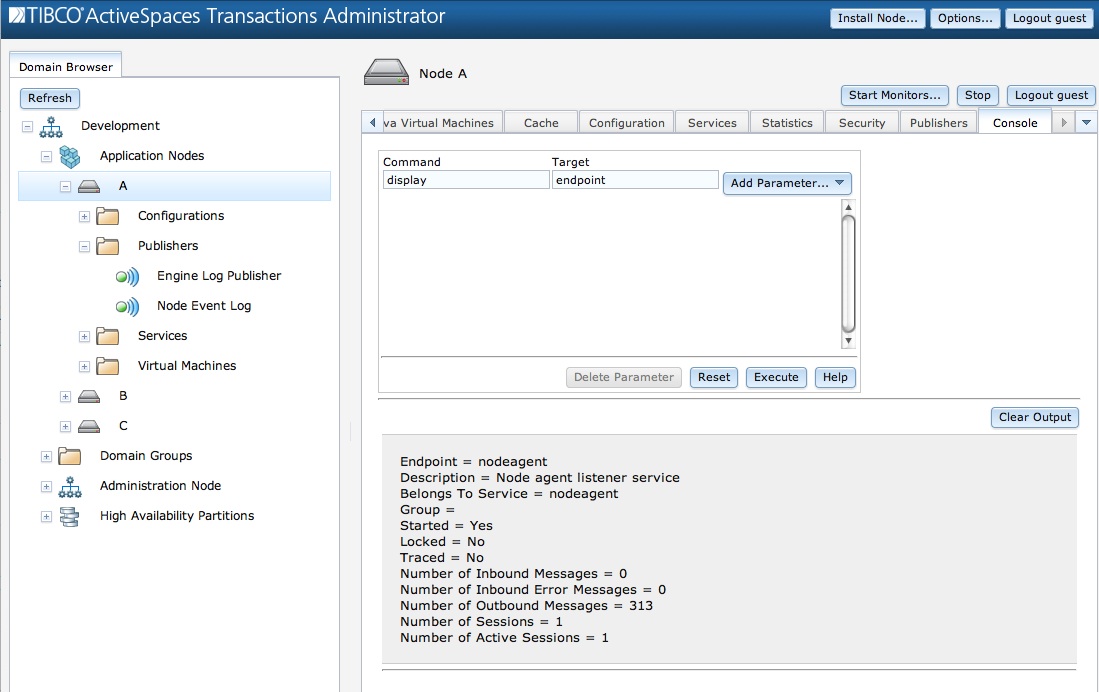Click the Engine Log Publisher broadcast icon

[x=127, y=276]
